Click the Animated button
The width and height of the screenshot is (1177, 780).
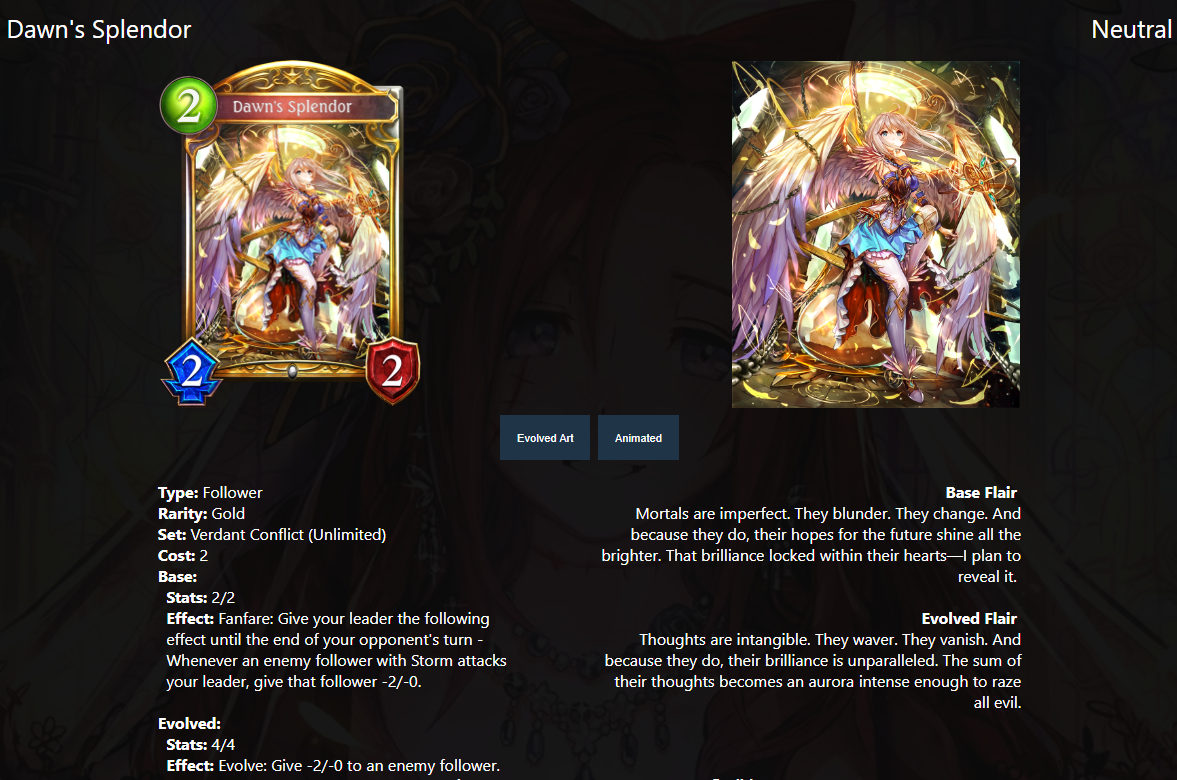[x=638, y=438]
